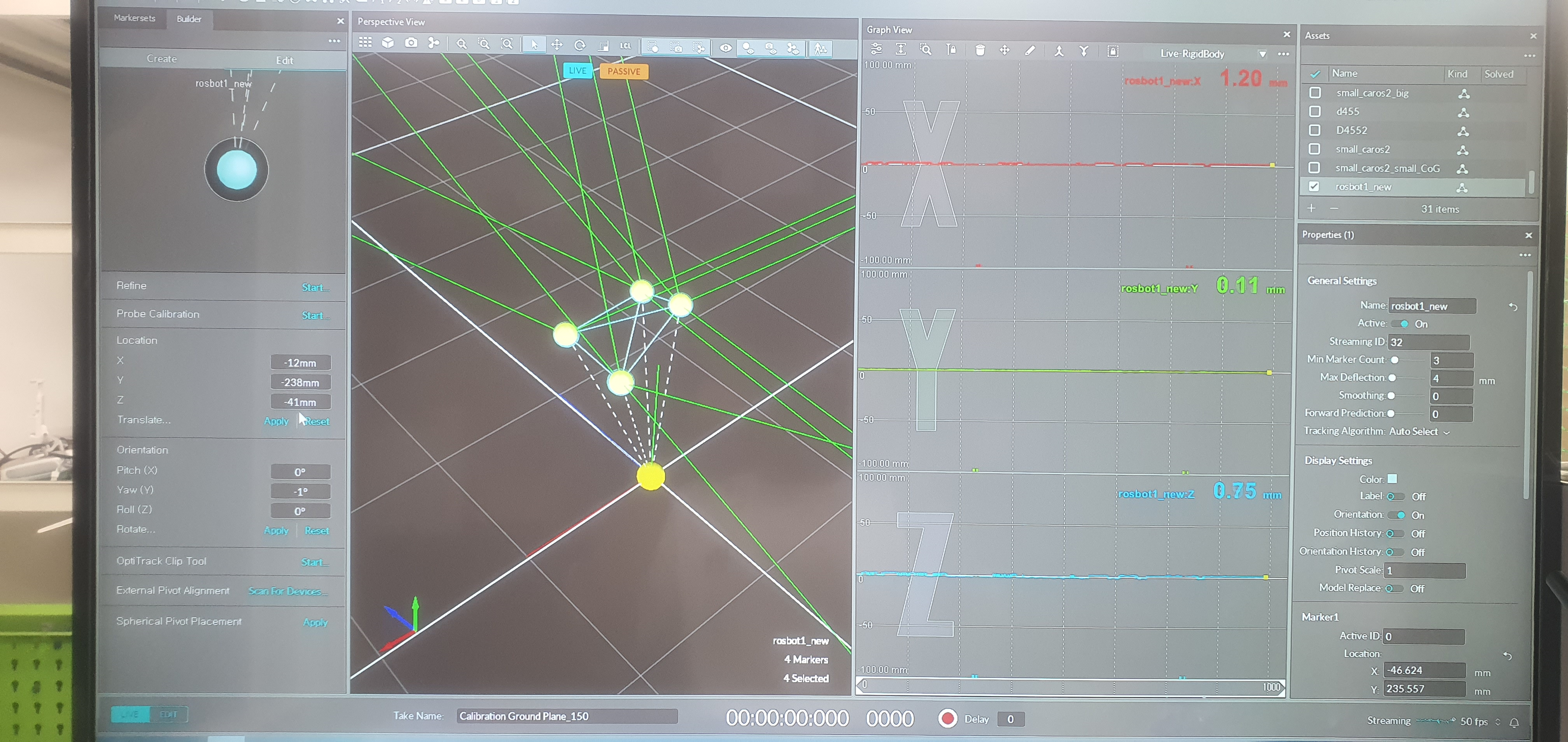Switch to the Markersets tab

coord(135,18)
